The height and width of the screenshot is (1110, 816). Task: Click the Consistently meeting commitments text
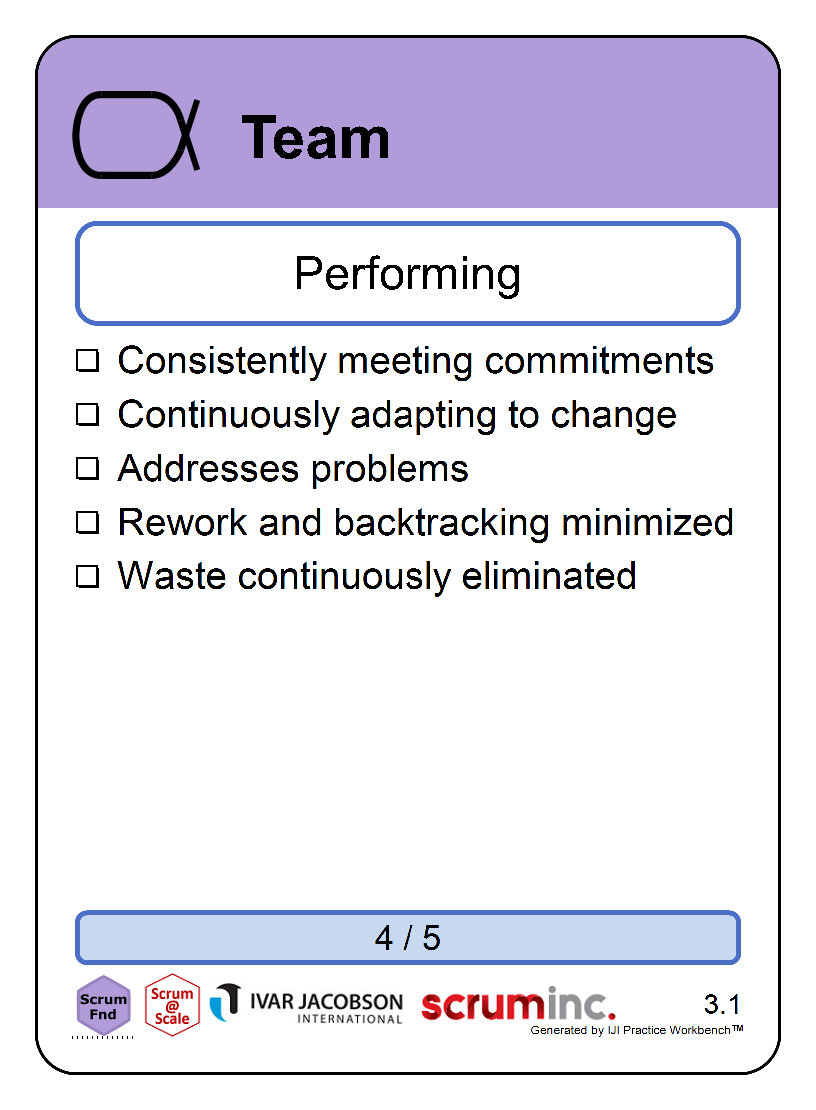pyautogui.click(x=415, y=360)
